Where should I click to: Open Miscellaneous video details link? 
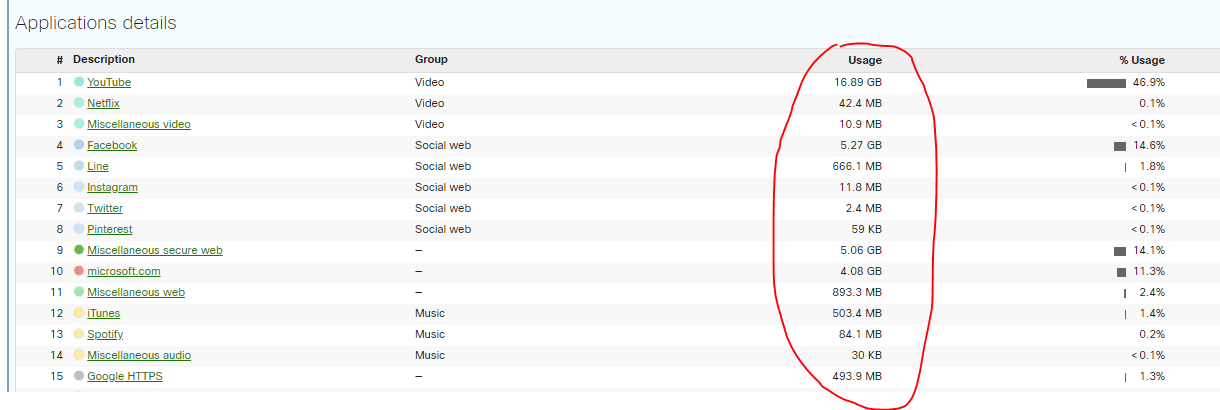click(x=138, y=124)
